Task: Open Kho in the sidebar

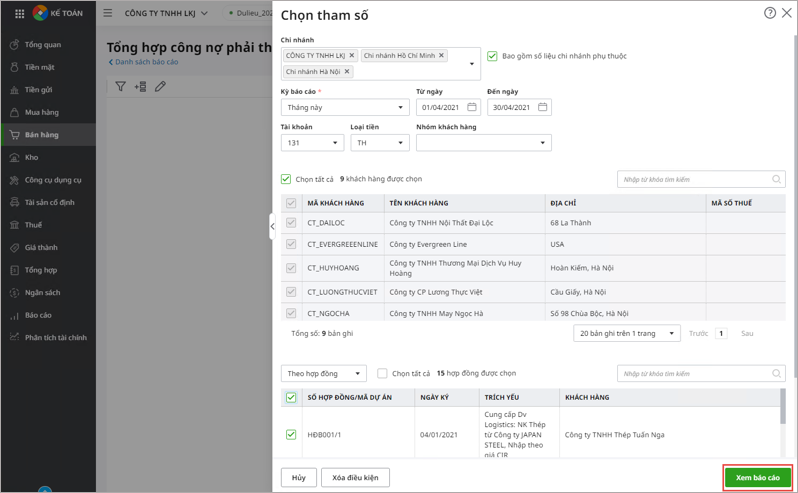Action: click(48, 157)
